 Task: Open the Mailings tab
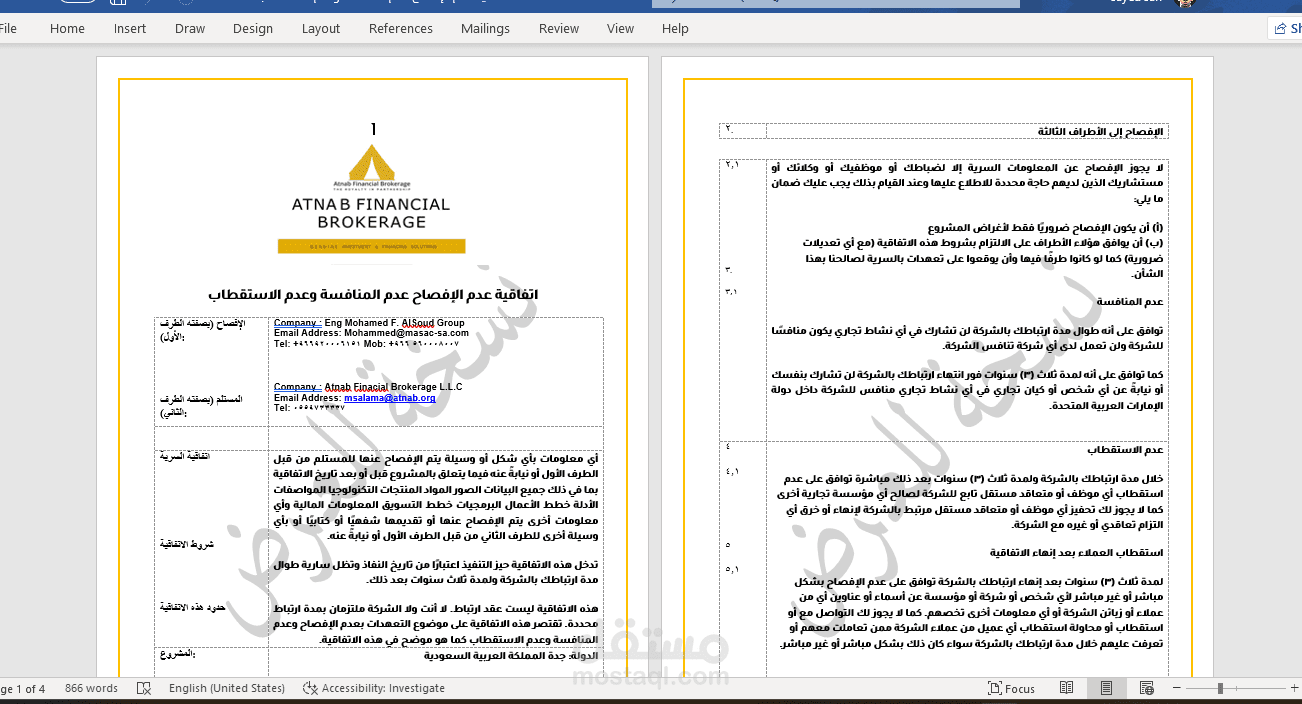pos(485,28)
